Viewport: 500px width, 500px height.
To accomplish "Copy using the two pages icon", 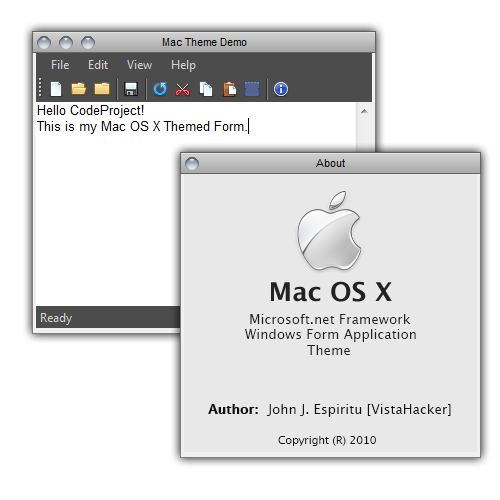I will click(206, 89).
